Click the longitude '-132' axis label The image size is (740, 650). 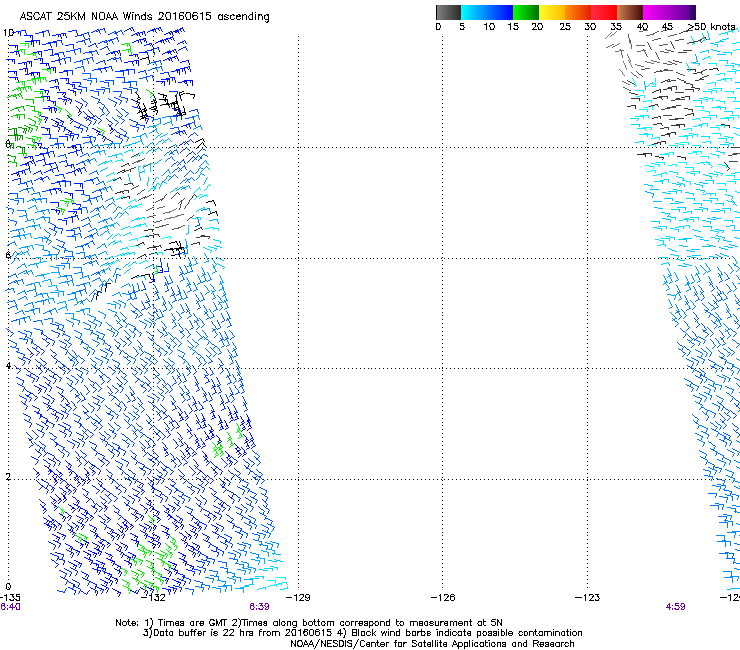tap(154, 598)
